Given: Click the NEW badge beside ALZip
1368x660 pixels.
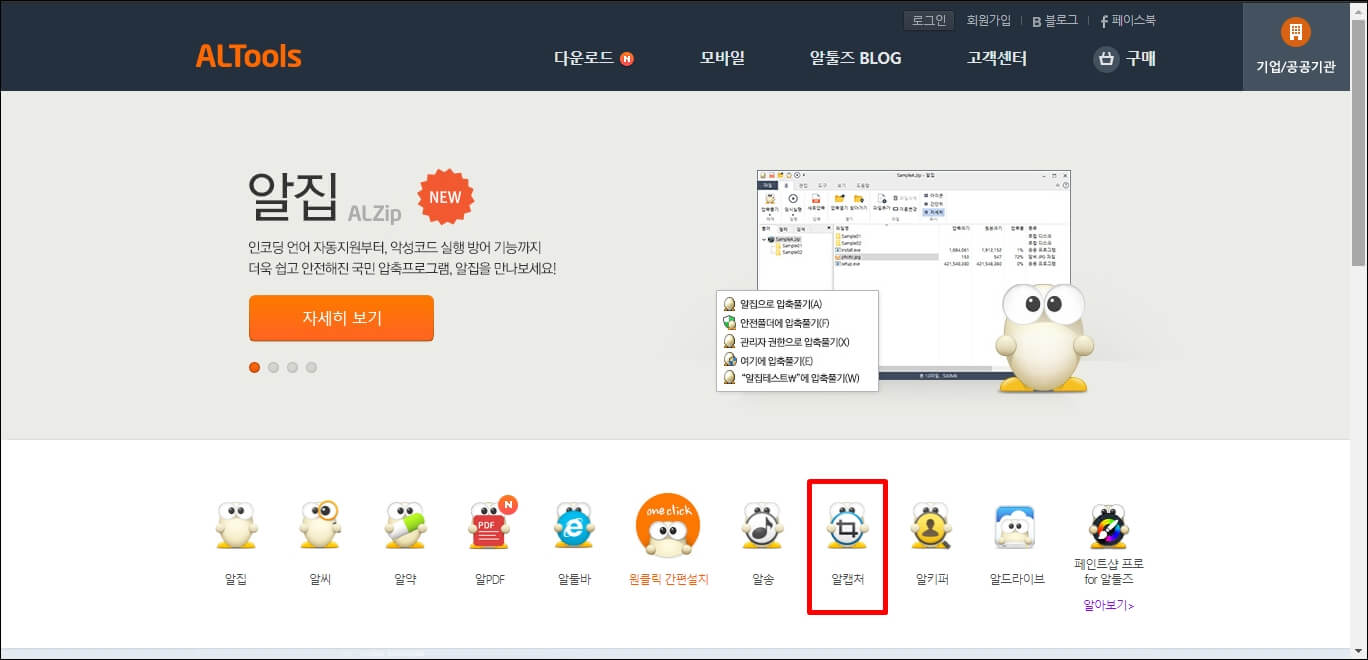Looking at the screenshot, I should coord(445,196).
